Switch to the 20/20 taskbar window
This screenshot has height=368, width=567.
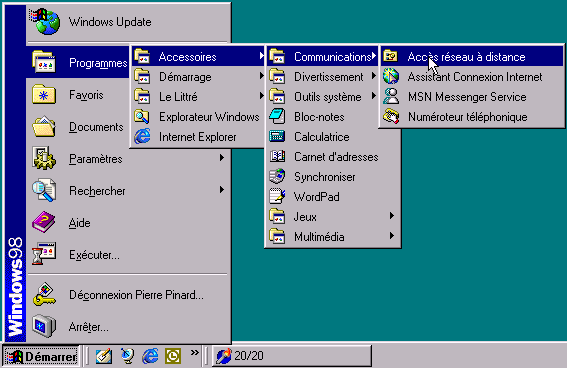click(x=292, y=356)
